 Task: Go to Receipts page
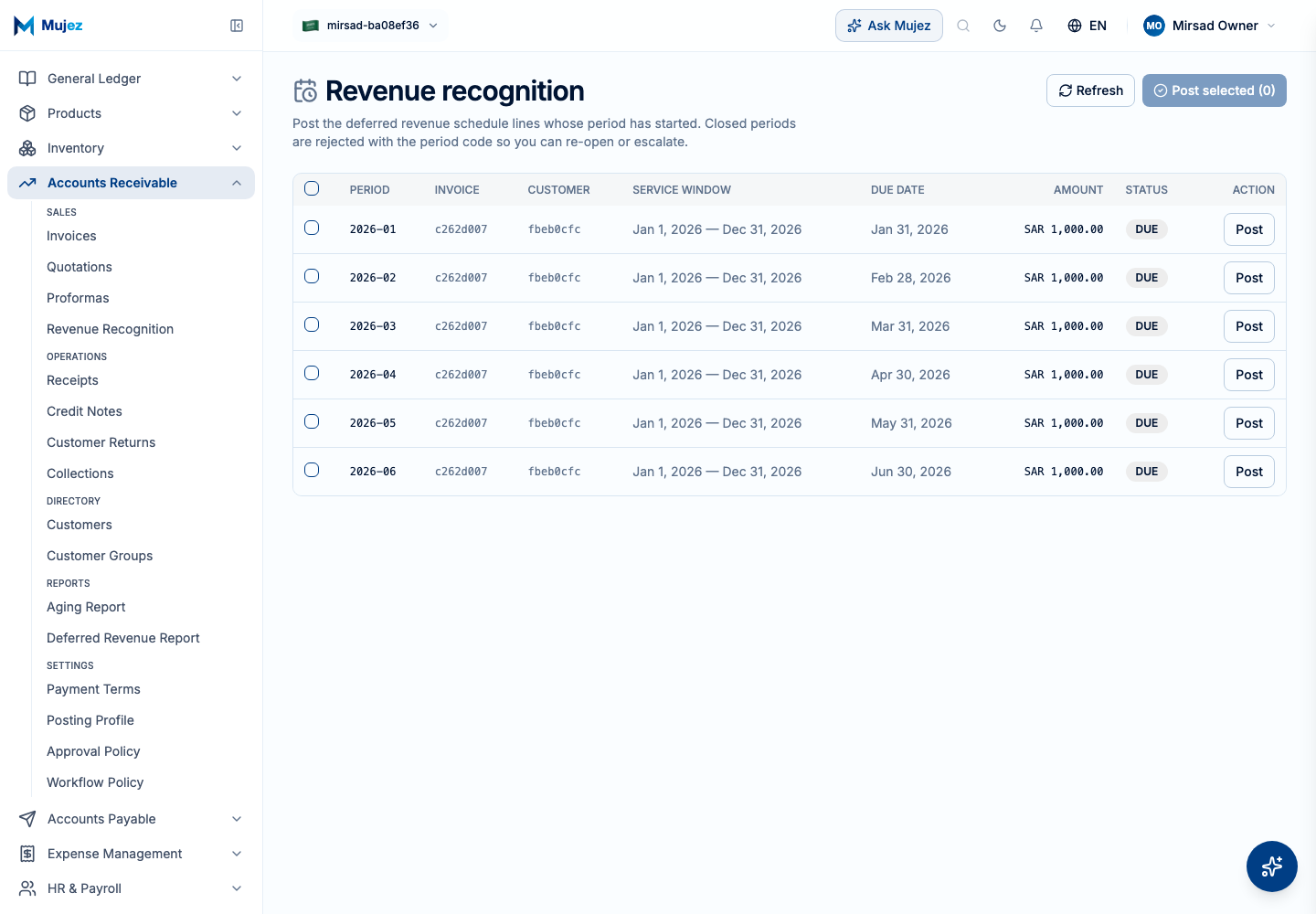click(x=72, y=380)
